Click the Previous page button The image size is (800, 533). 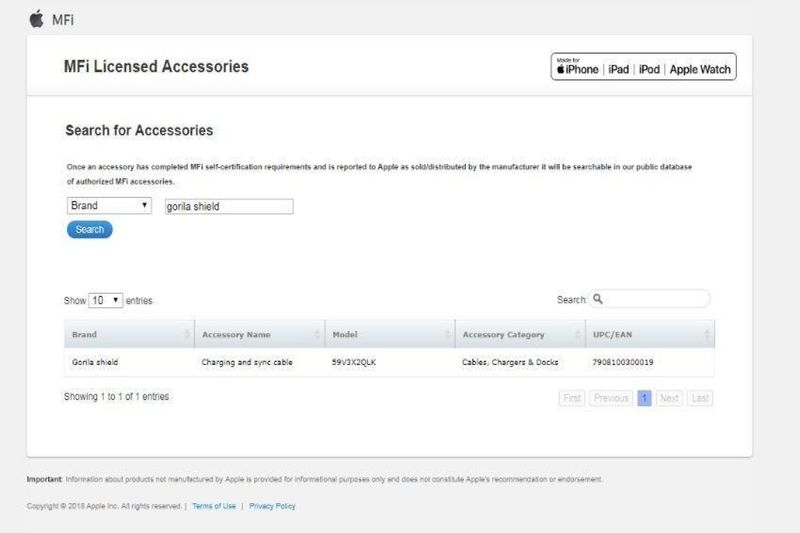(610, 398)
